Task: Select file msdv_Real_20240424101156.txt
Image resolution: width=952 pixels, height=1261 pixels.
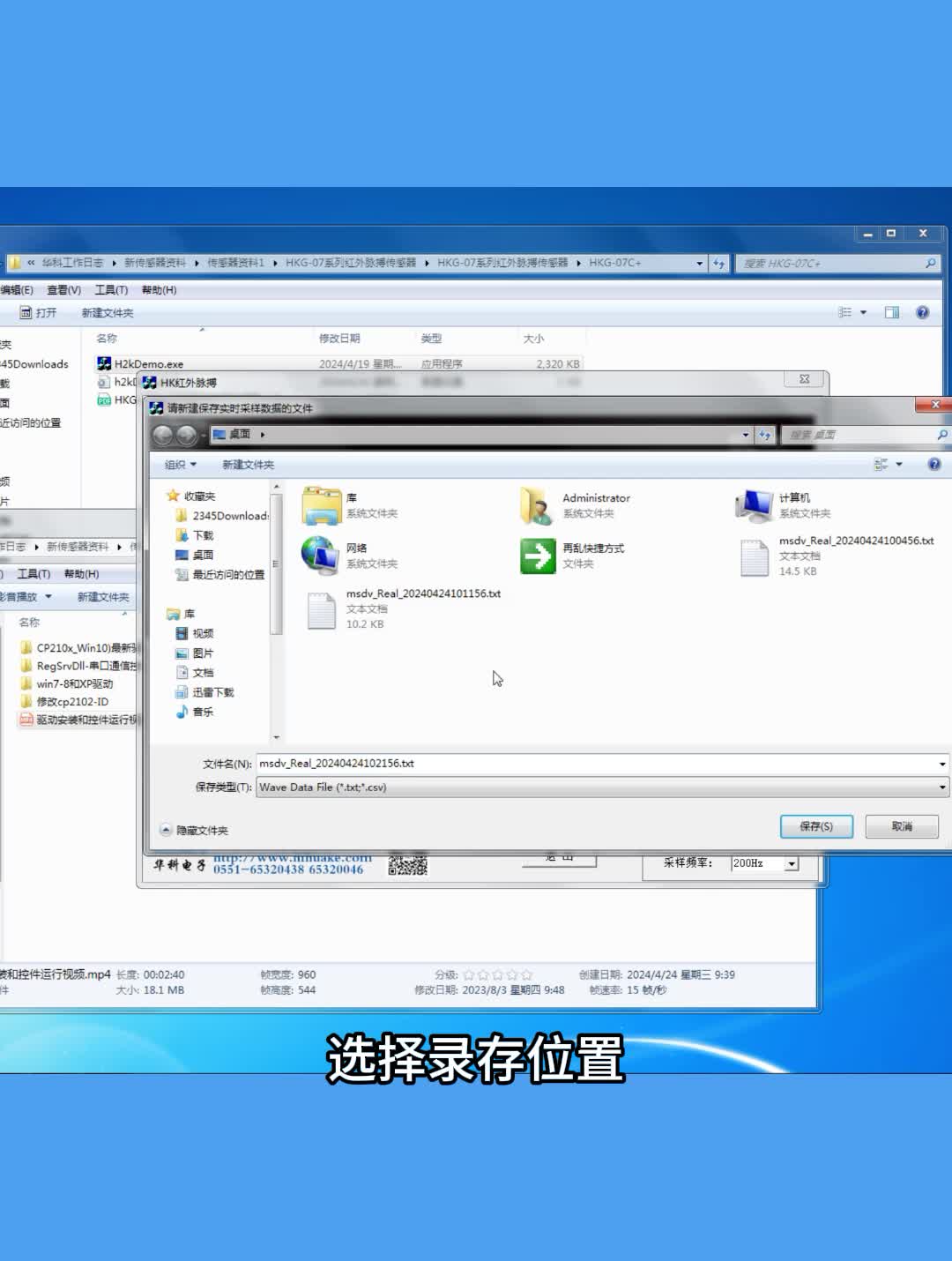Action: click(x=322, y=610)
